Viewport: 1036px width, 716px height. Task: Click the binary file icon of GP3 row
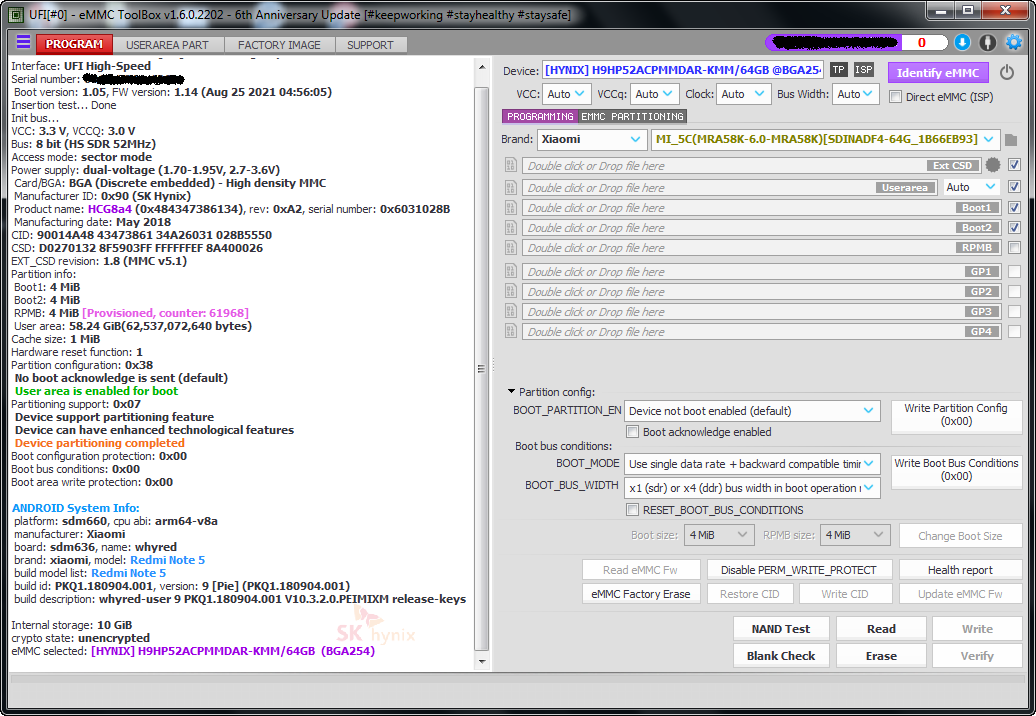[511, 311]
